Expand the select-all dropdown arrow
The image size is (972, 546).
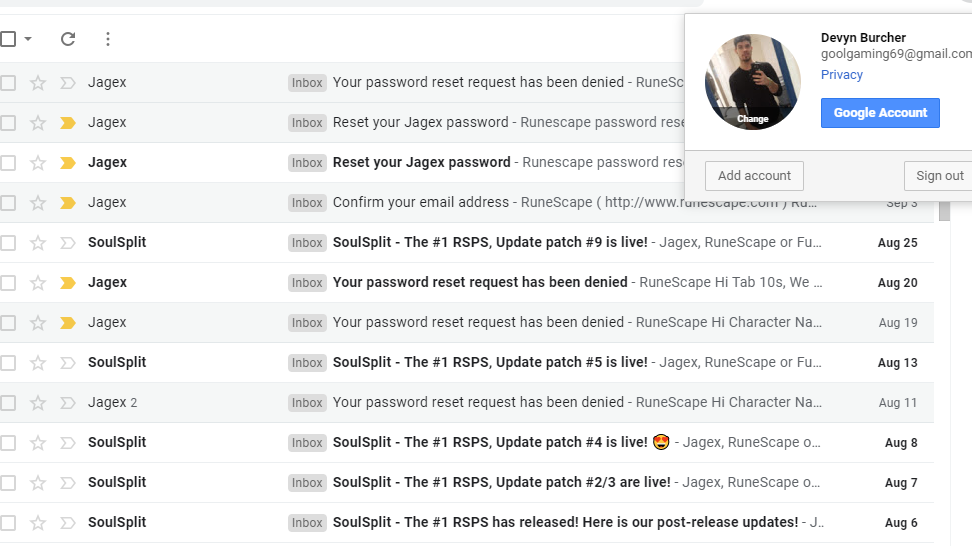tap(28, 39)
